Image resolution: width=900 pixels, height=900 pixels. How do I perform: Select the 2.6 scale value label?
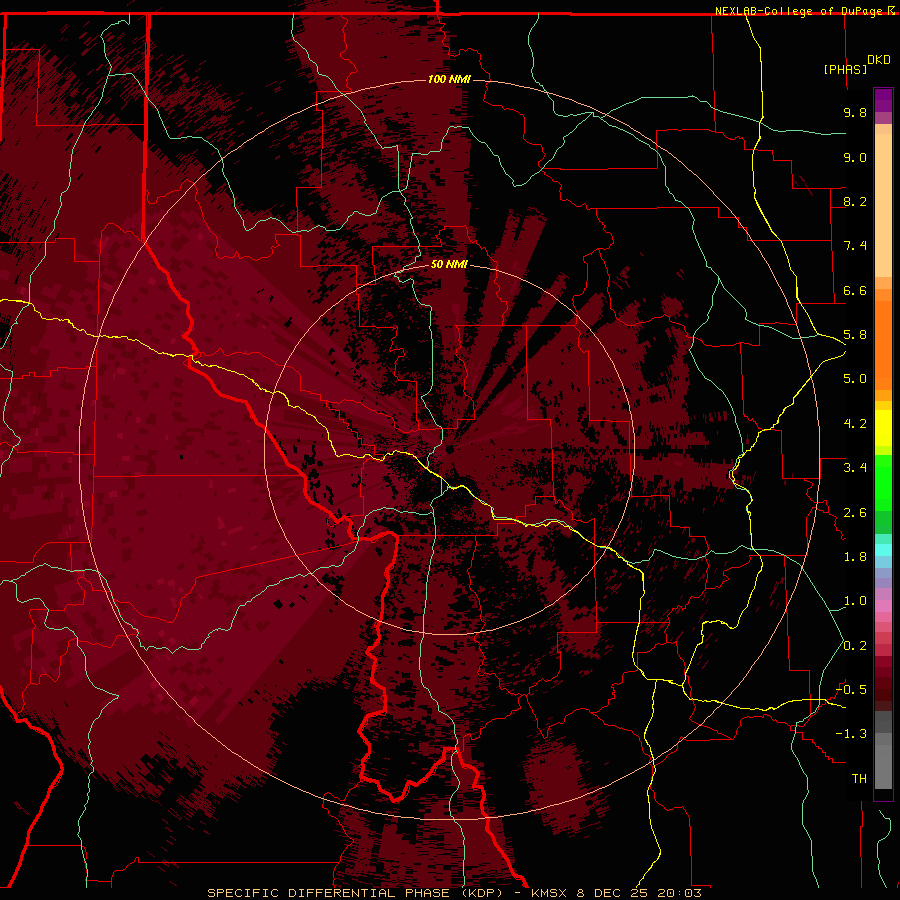(855, 513)
